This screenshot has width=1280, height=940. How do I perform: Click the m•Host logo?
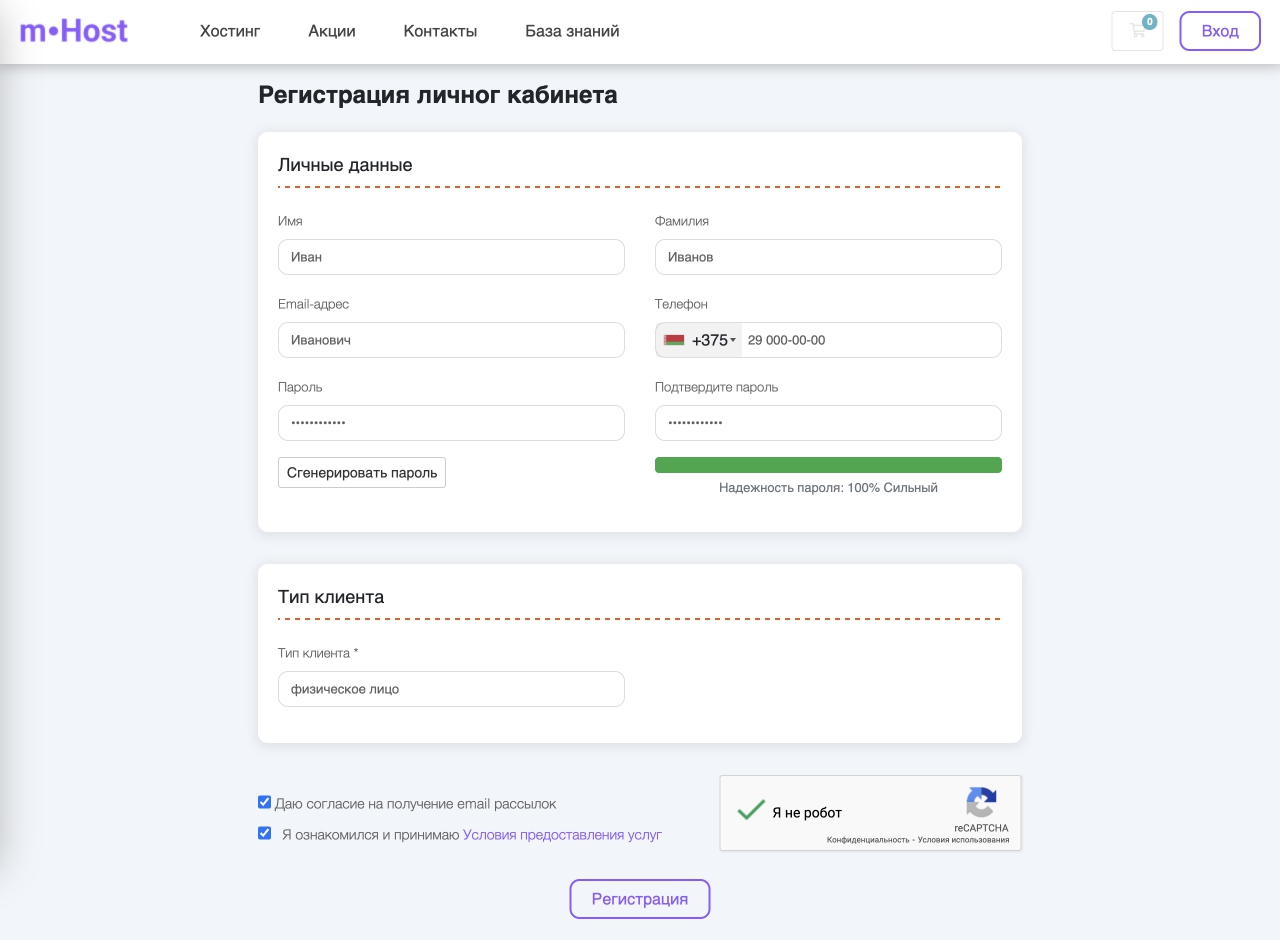[74, 31]
